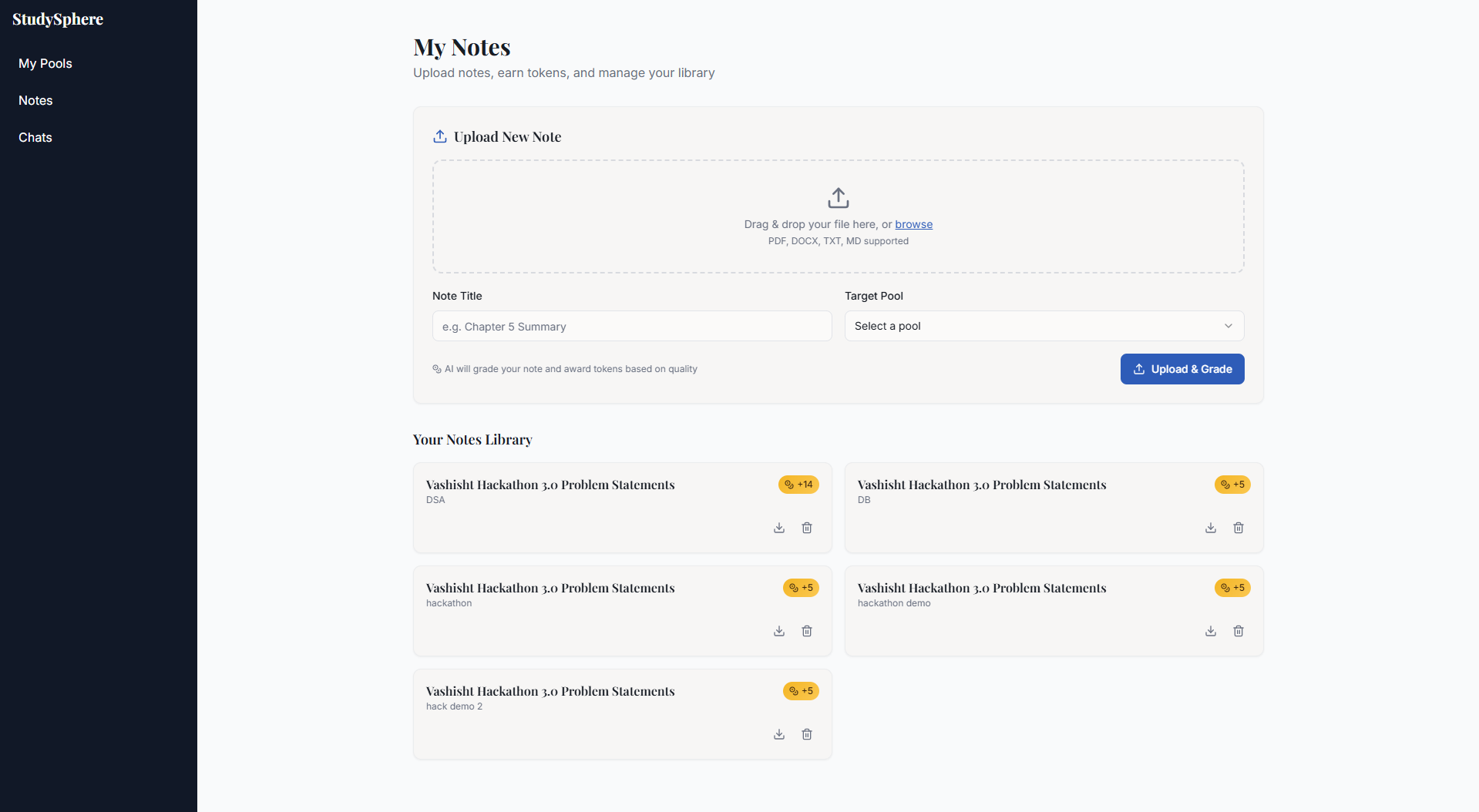
Task: Download the DB note
Action: pyautogui.click(x=1211, y=528)
